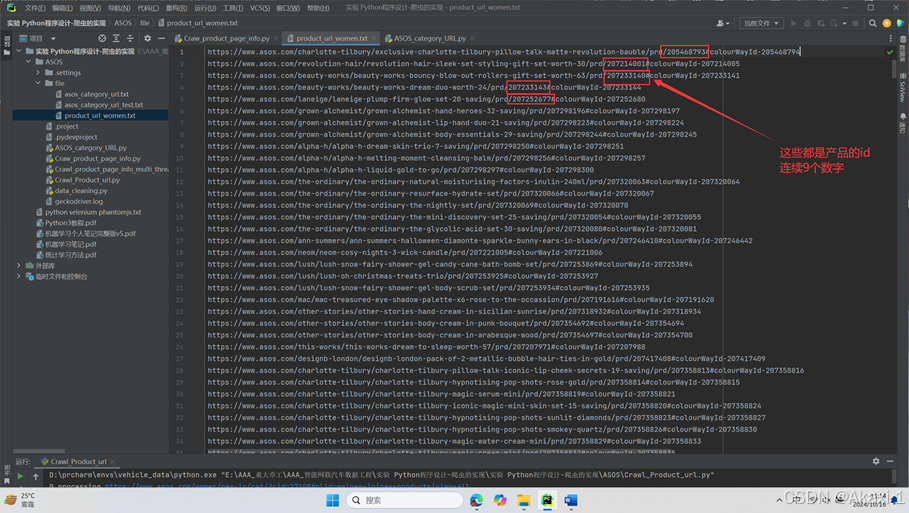Click the project panel horizontal scrollbar
Image resolution: width=909 pixels, height=513 pixels.
click(x=39, y=451)
